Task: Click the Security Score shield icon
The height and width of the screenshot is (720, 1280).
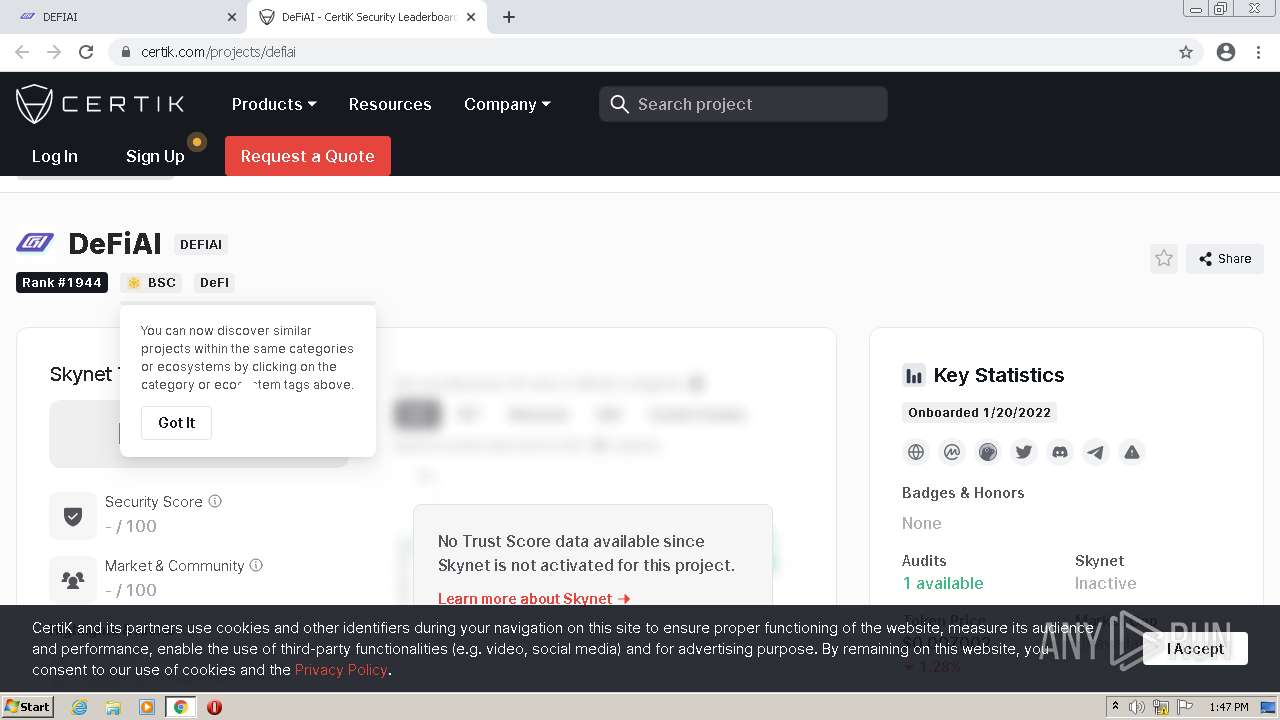Action: pos(73,516)
